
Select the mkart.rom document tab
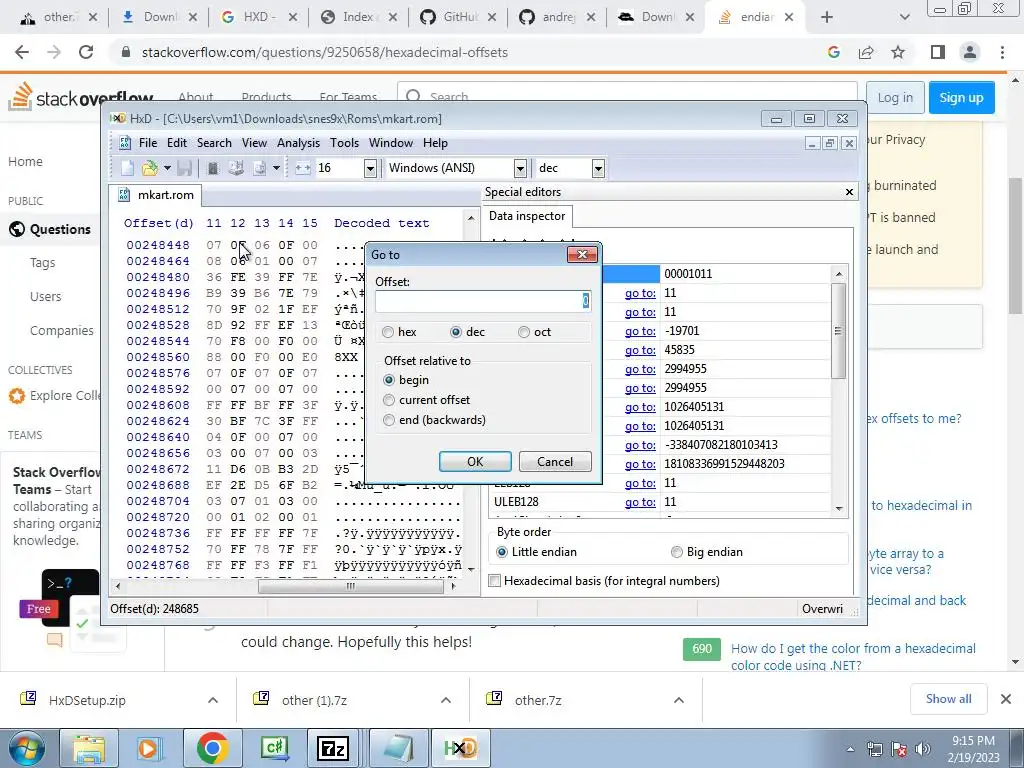click(156, 195)
